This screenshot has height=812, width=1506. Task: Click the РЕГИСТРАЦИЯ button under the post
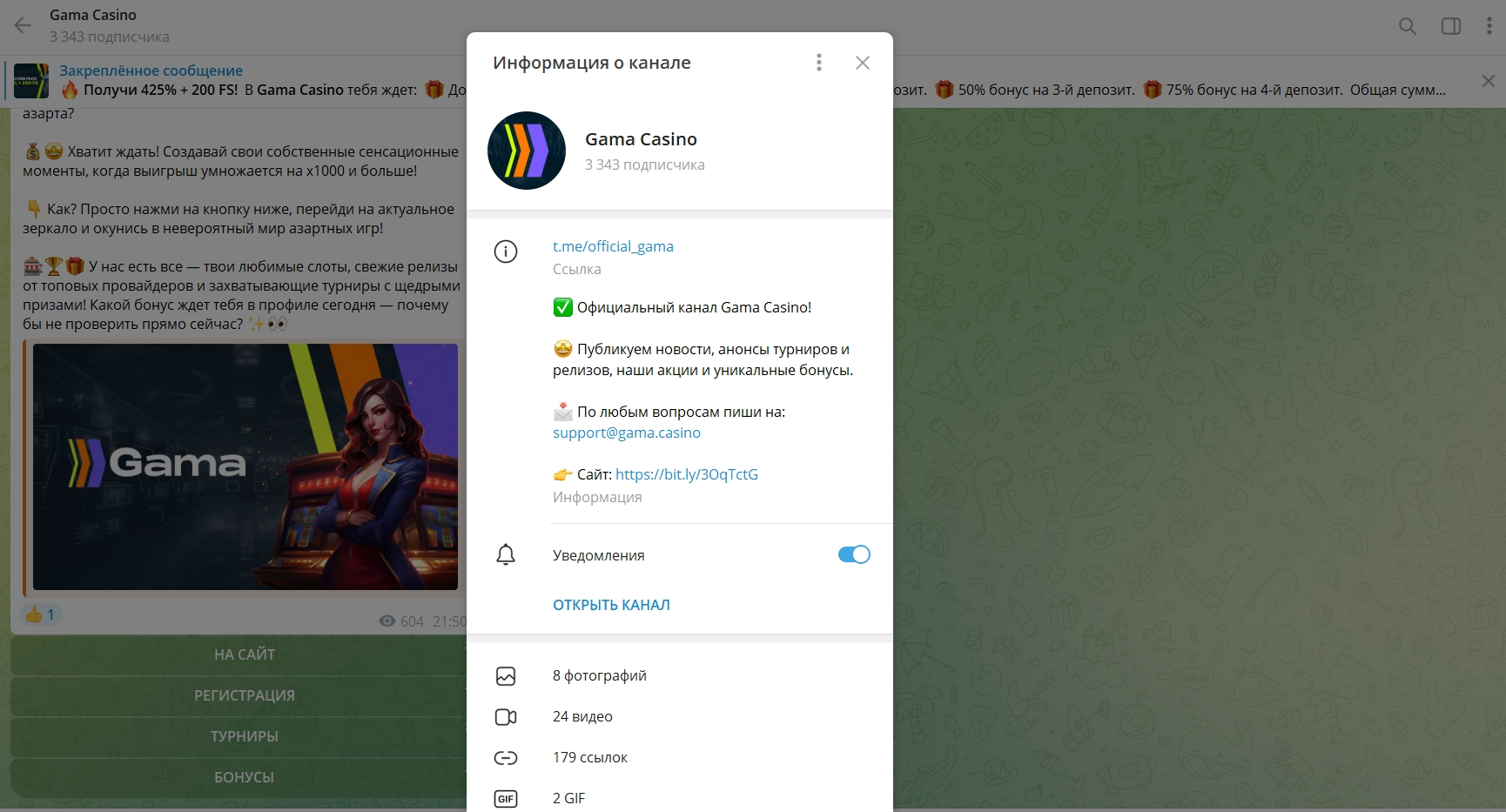(245, 695)
